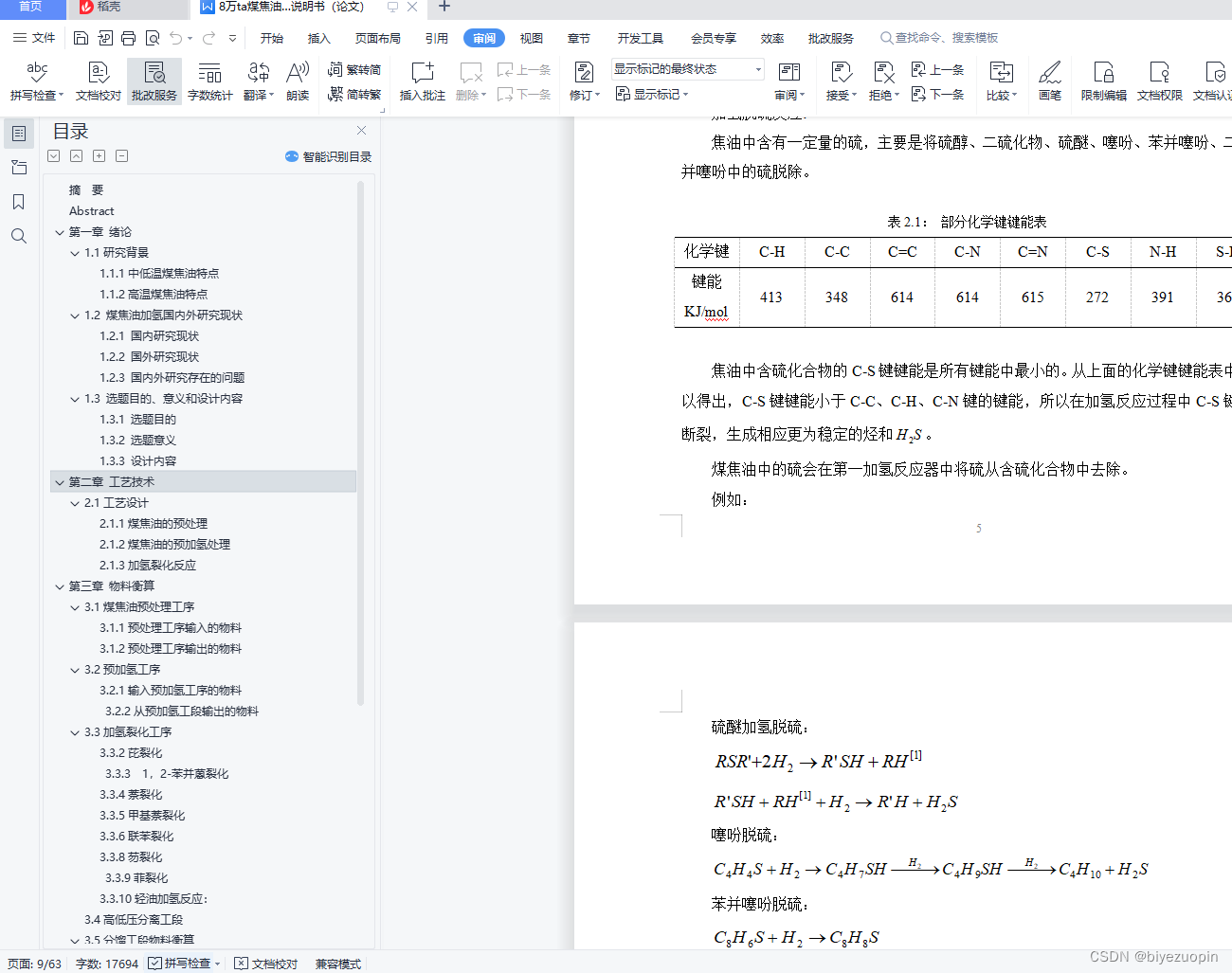
Task: Open 批改服务 correction service in ribbon
Action: (x=154, y=81)
